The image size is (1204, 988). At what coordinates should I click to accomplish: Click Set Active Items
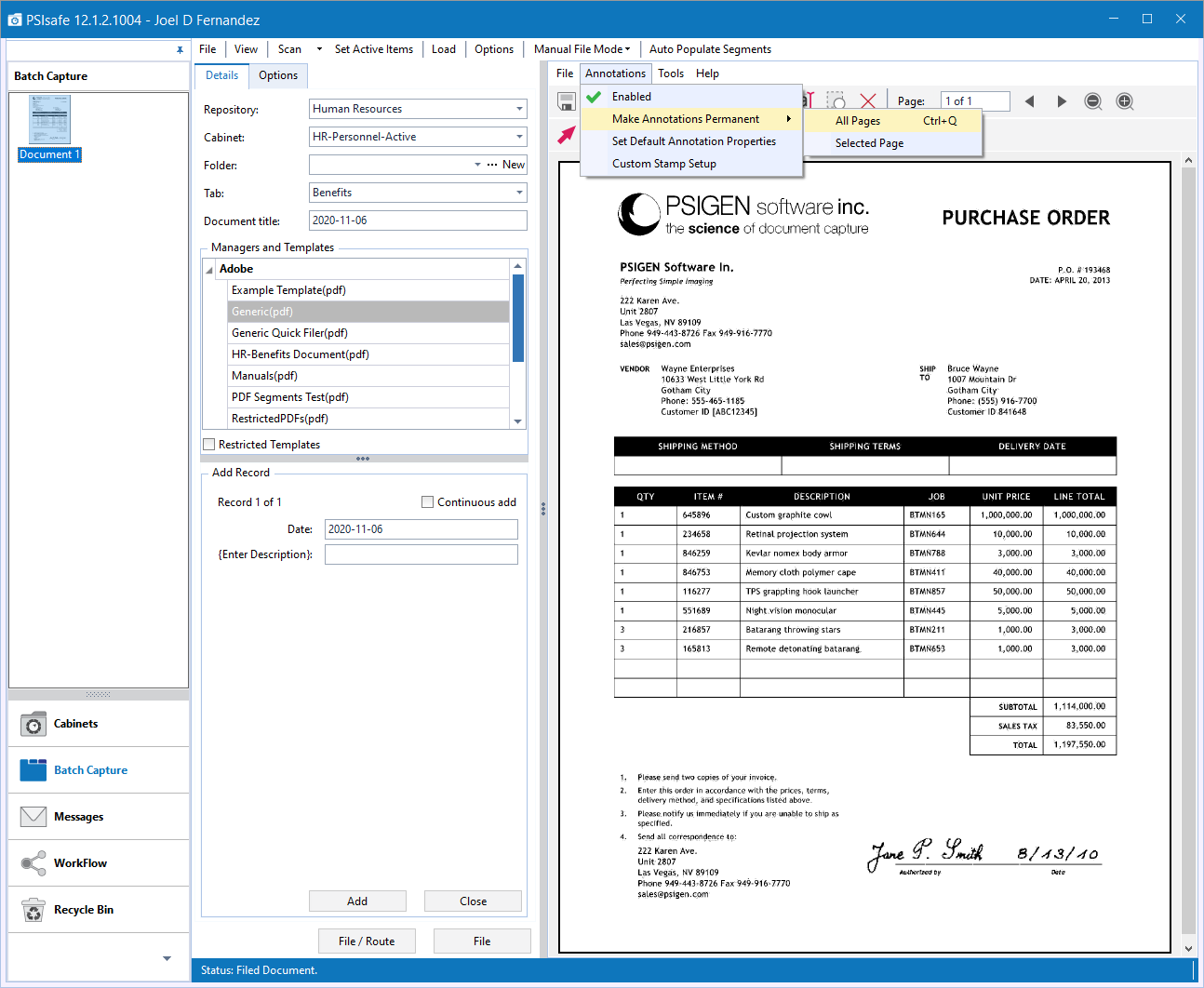(x=374, y=49)
